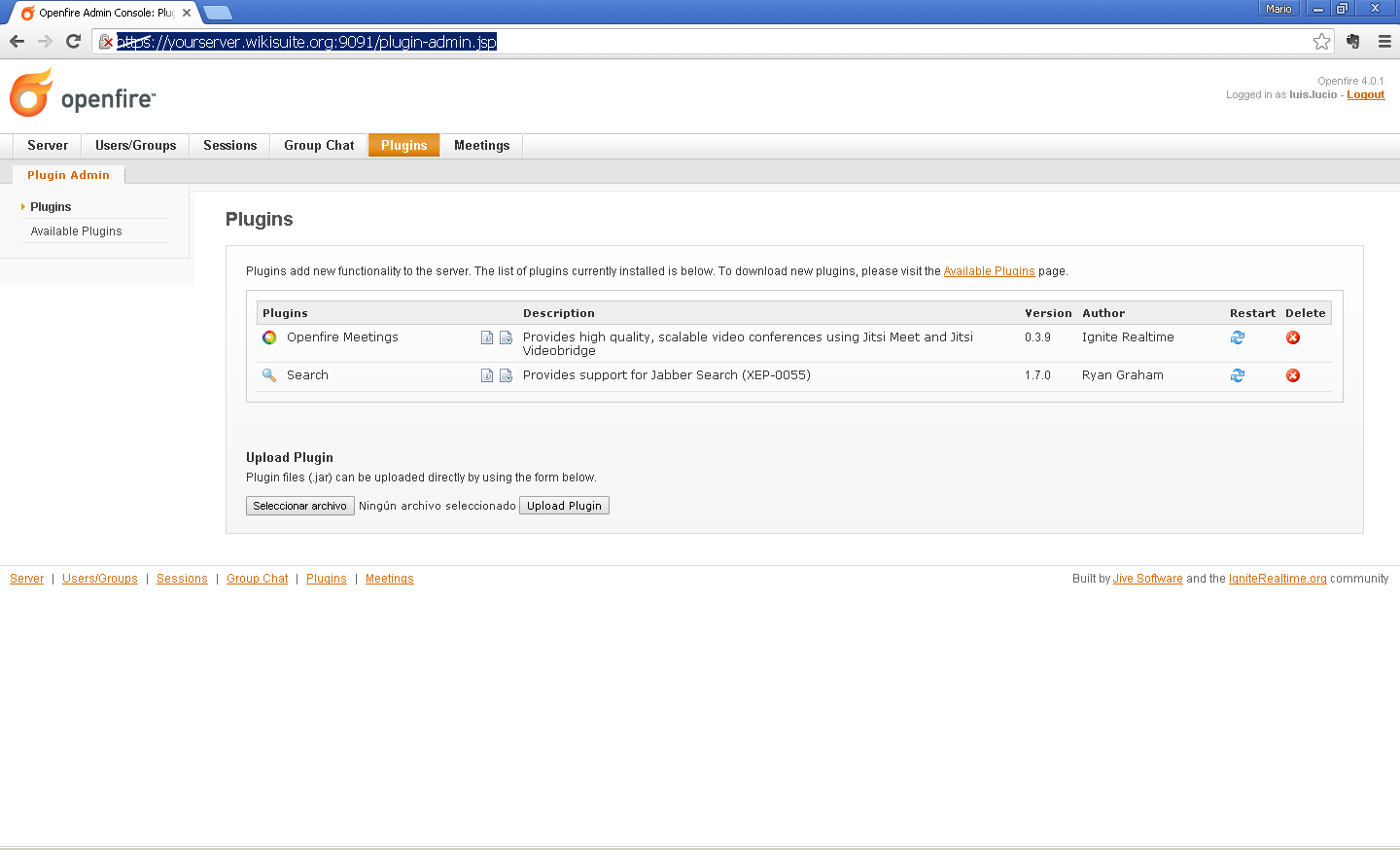This screenshot has width=1400, height=850.
Task: Open the Chrome menu button
Action: (x=1384, y=42)
